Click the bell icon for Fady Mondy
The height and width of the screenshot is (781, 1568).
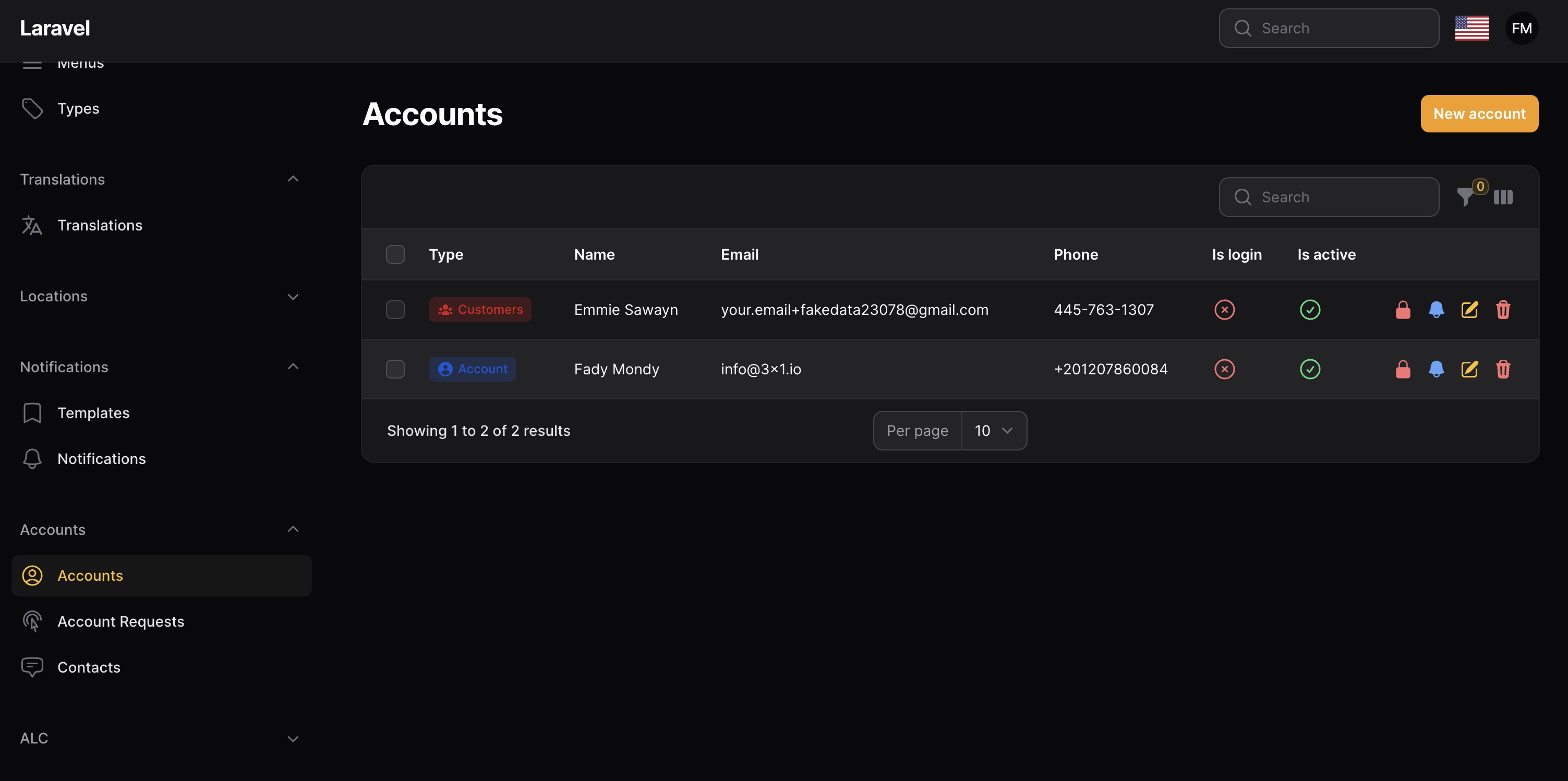1436,369
